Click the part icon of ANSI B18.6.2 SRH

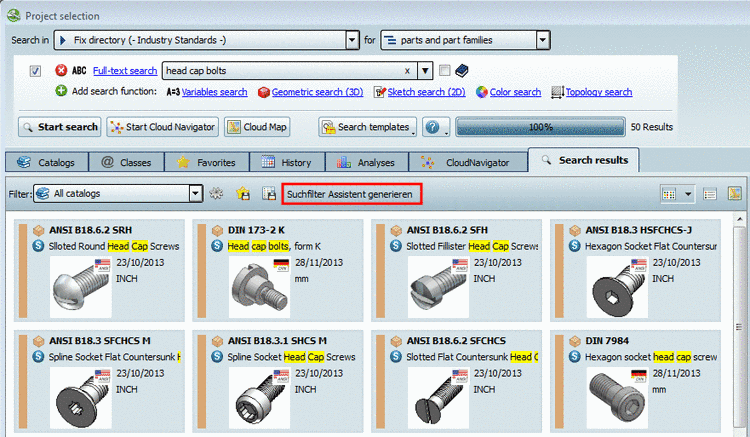coord(38,230)
